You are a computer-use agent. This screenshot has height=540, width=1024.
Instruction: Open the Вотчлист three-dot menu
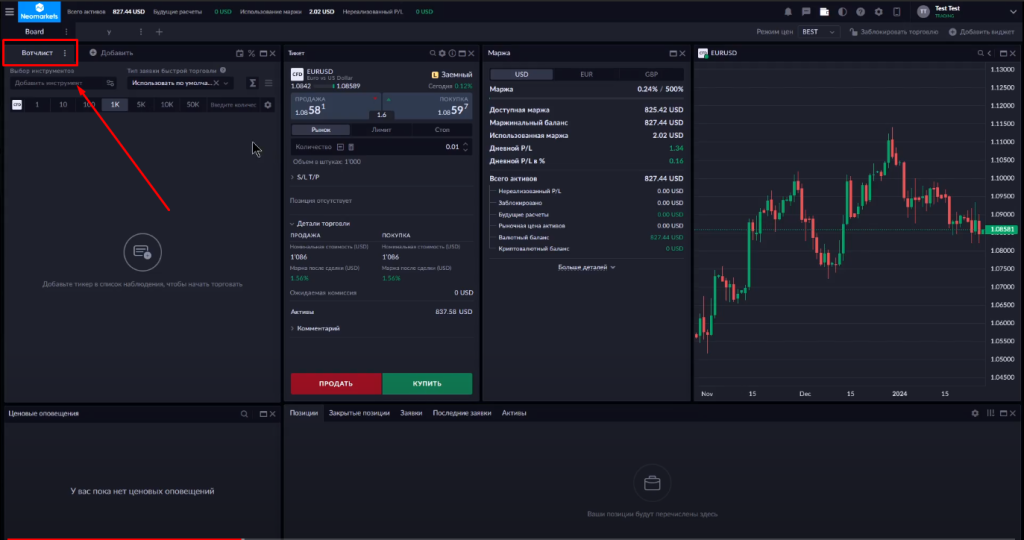coord(65,53)
